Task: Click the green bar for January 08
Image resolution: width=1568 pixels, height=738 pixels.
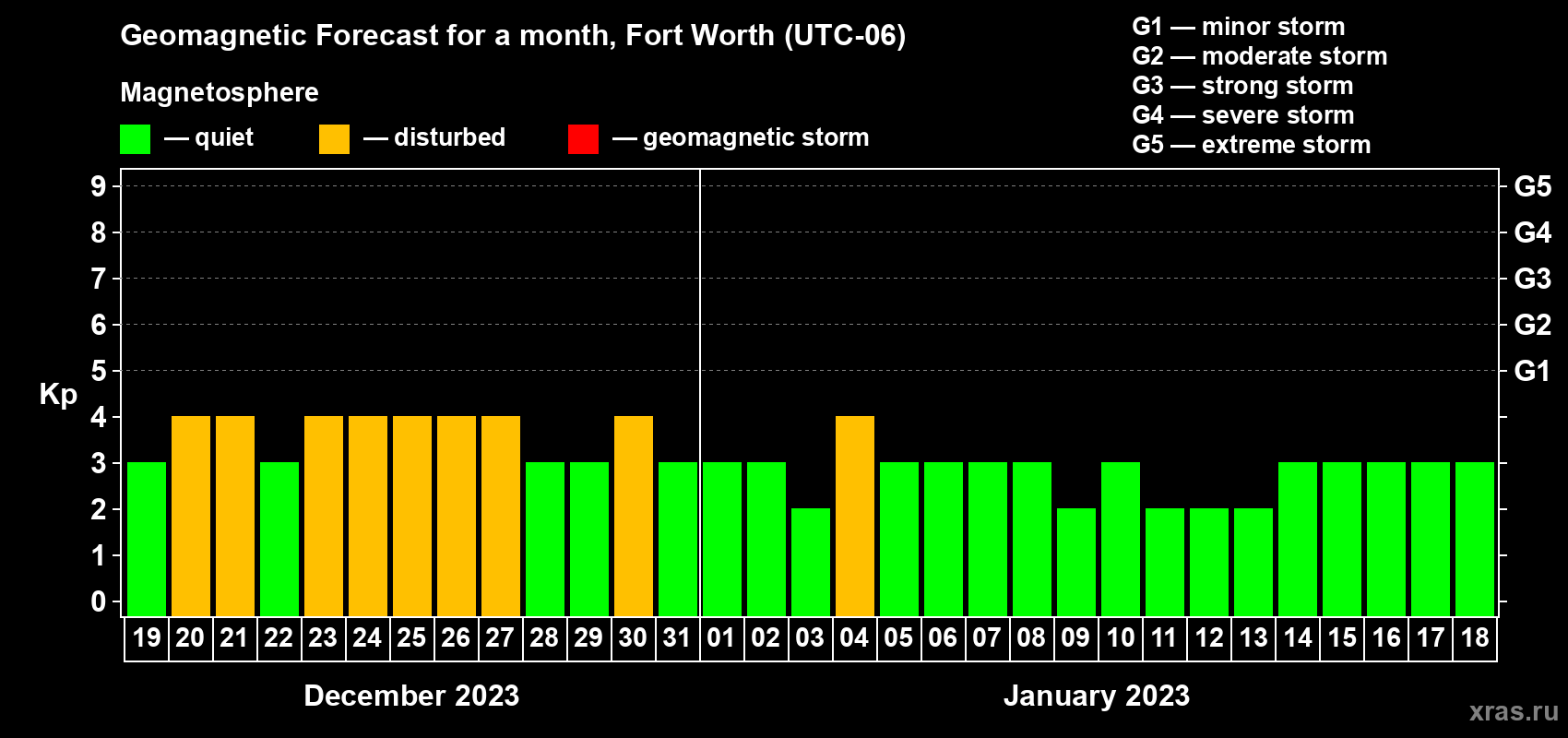Action: pos(1032,539)
